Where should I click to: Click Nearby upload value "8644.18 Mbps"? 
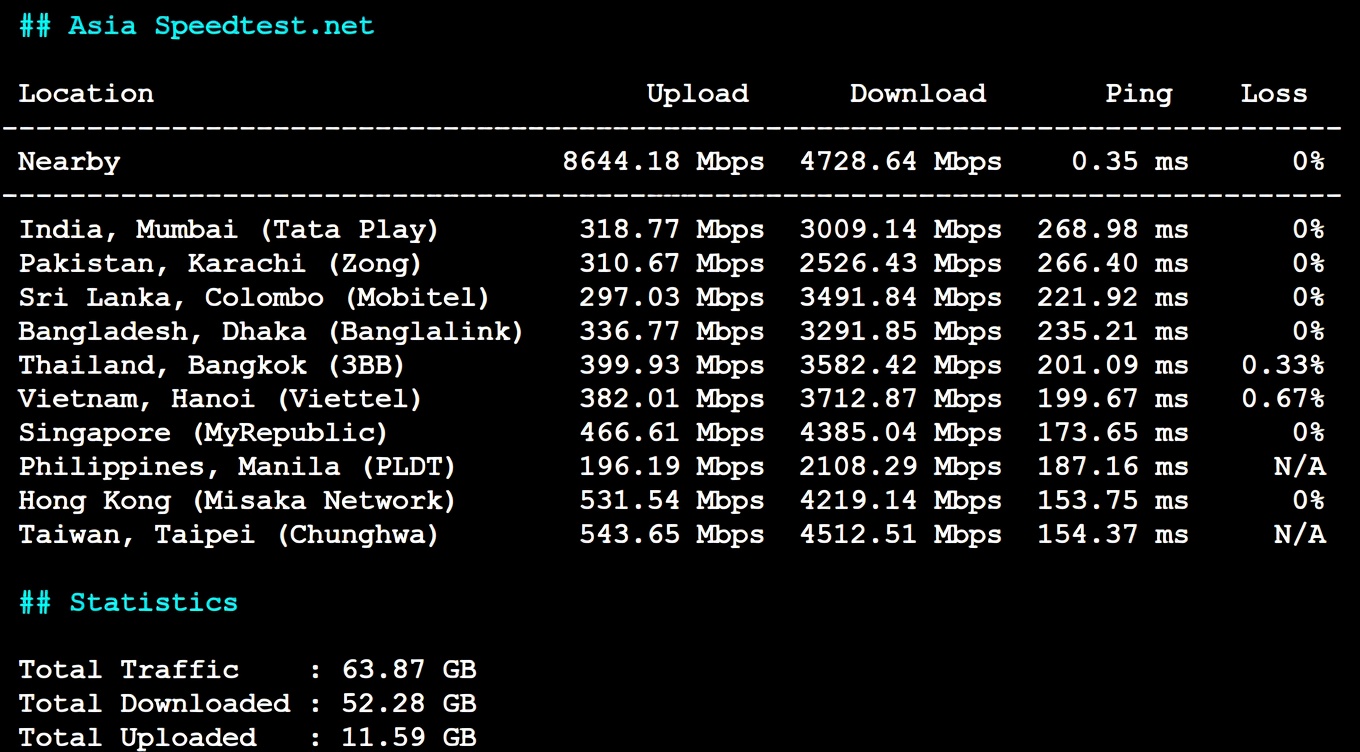point(663,162)
